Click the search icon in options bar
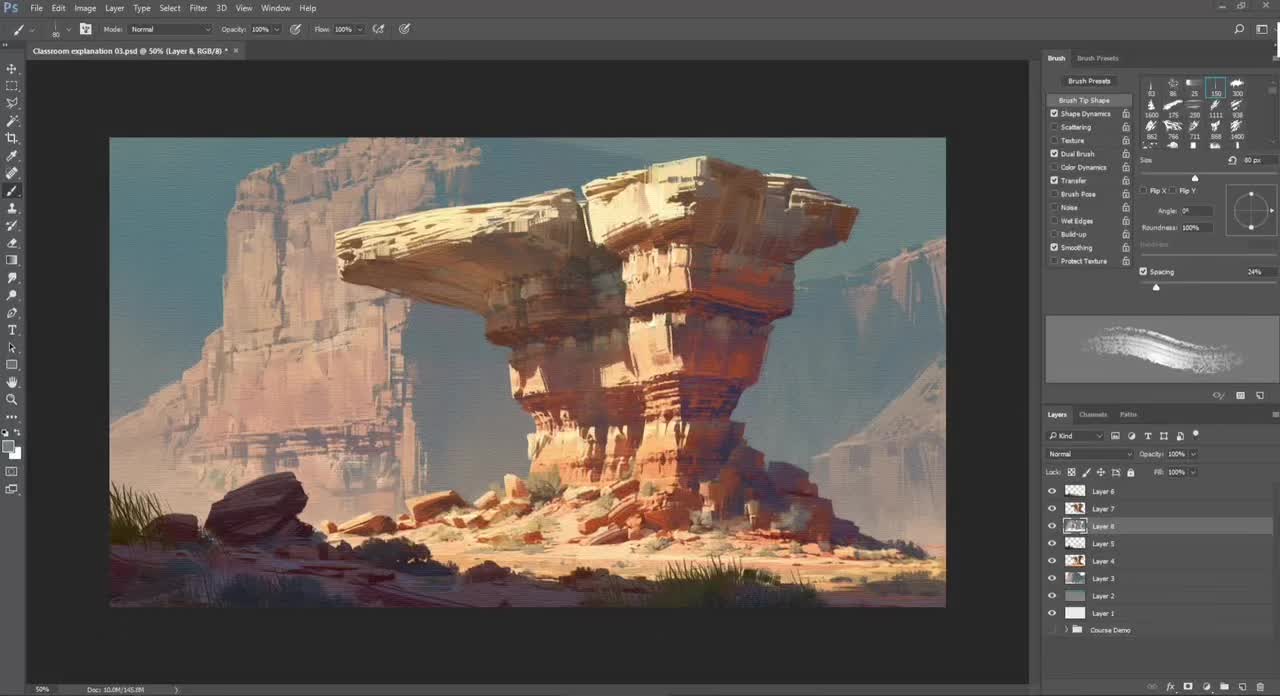The height and width of the screenshot is (696, 1280). pos(1240,29)
